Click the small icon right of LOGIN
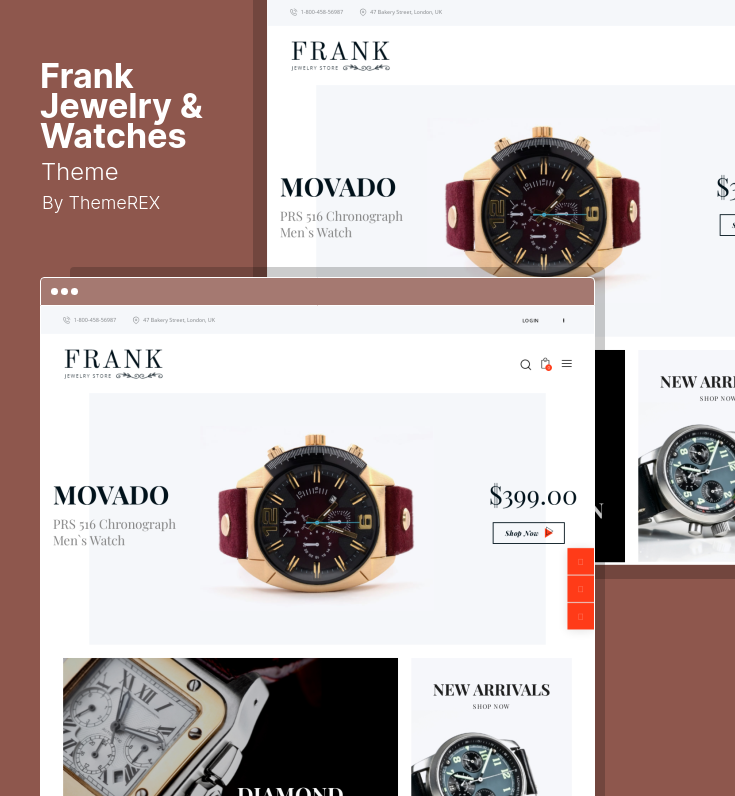This screenshot has height=796, width=735. pos(563,320)
